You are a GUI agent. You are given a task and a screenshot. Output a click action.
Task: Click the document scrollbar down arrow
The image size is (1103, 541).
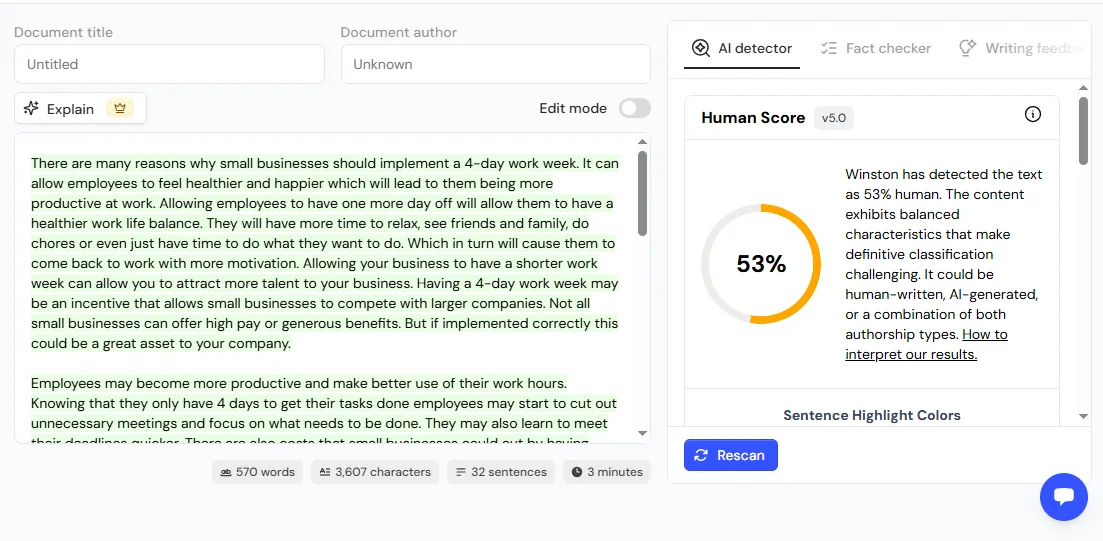click(x=642, y=433)
